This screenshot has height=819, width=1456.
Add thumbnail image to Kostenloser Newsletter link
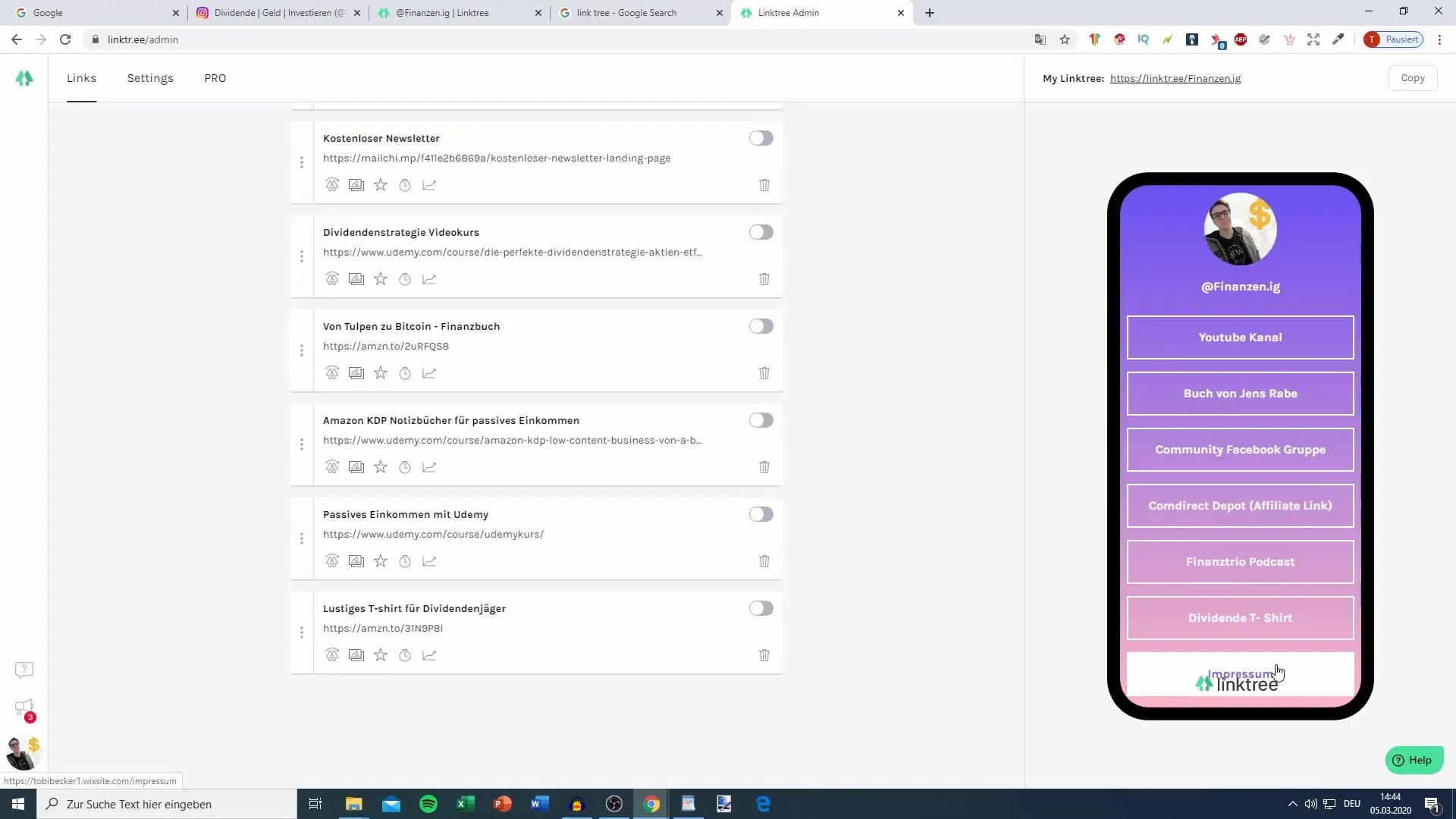[356, 185]
